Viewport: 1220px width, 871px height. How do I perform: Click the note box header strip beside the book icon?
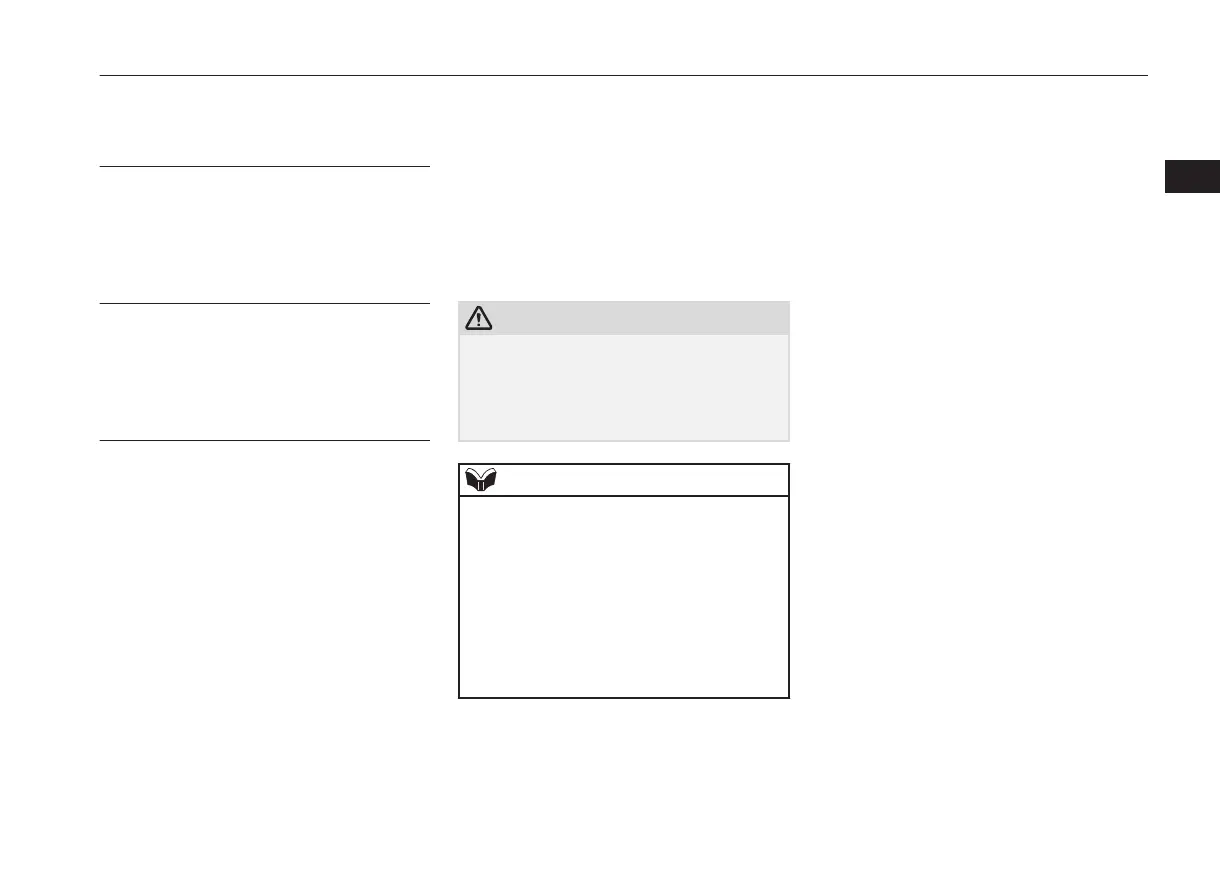645,480
